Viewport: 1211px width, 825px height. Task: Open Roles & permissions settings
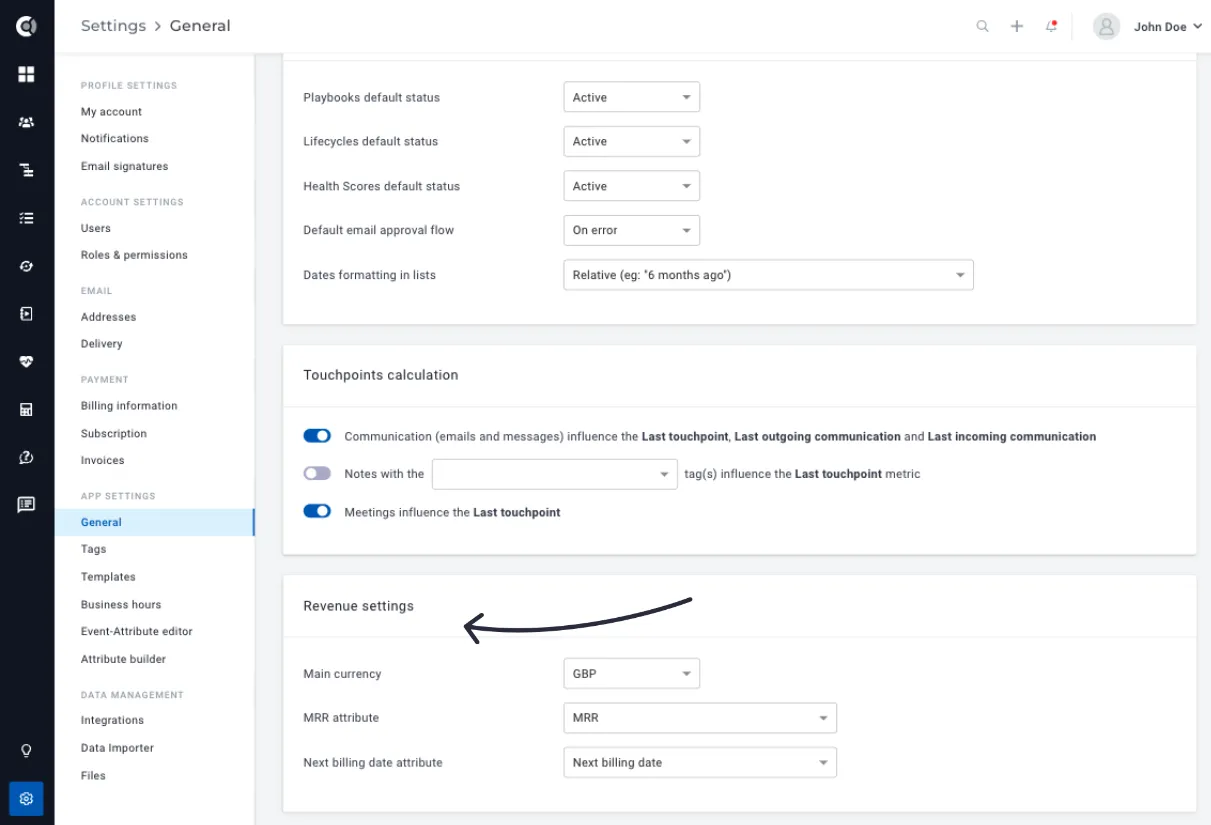[x=134, y=255]
